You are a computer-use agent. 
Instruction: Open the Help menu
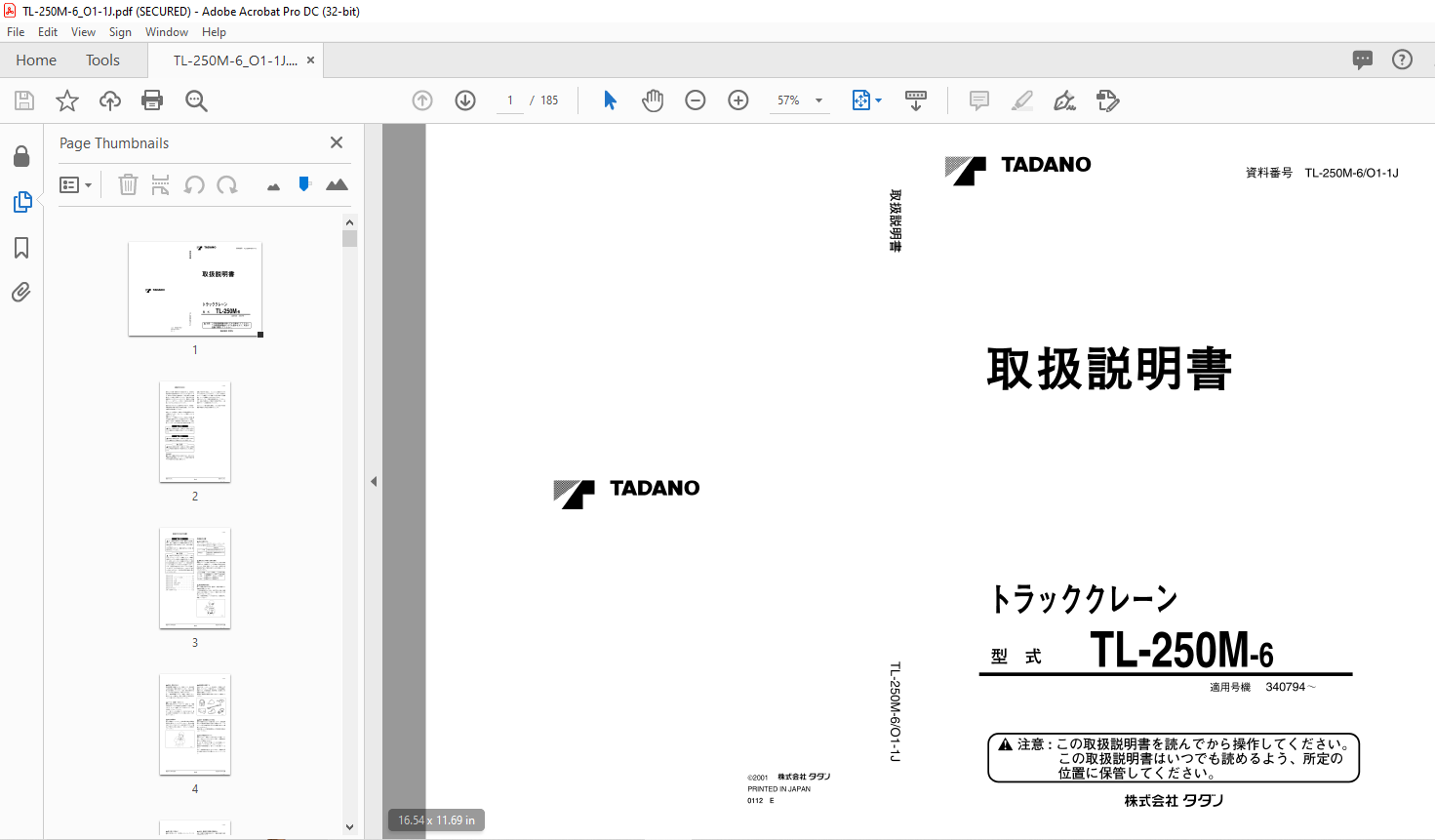pos(214,31)
